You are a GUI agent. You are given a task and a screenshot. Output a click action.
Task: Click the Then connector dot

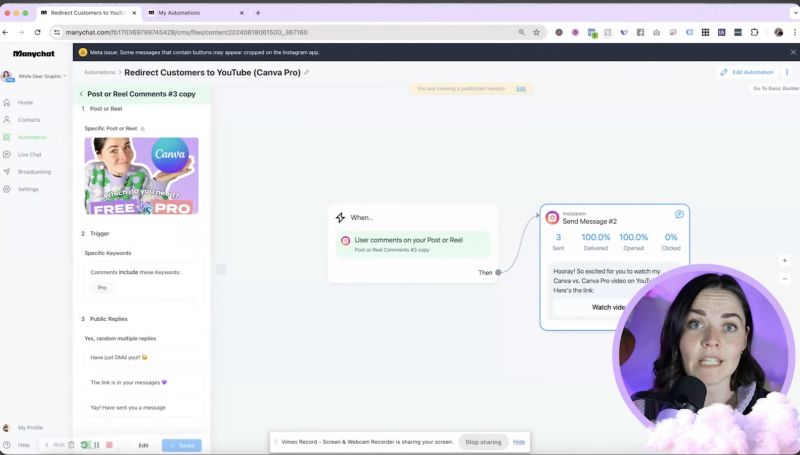[x=498, y=272]
